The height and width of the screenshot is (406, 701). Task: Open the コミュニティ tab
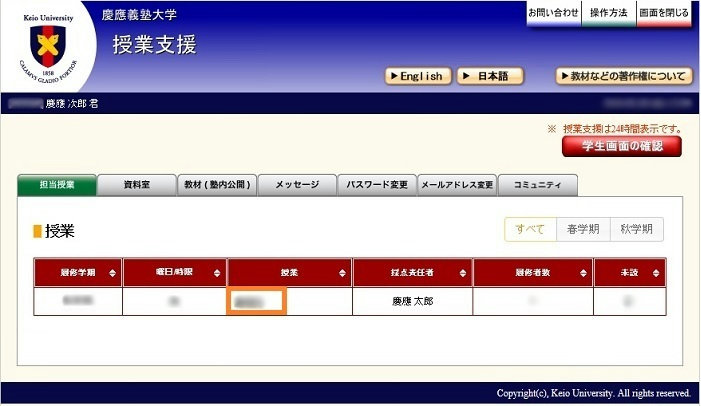pyautogui.click(x=537, y=186)
